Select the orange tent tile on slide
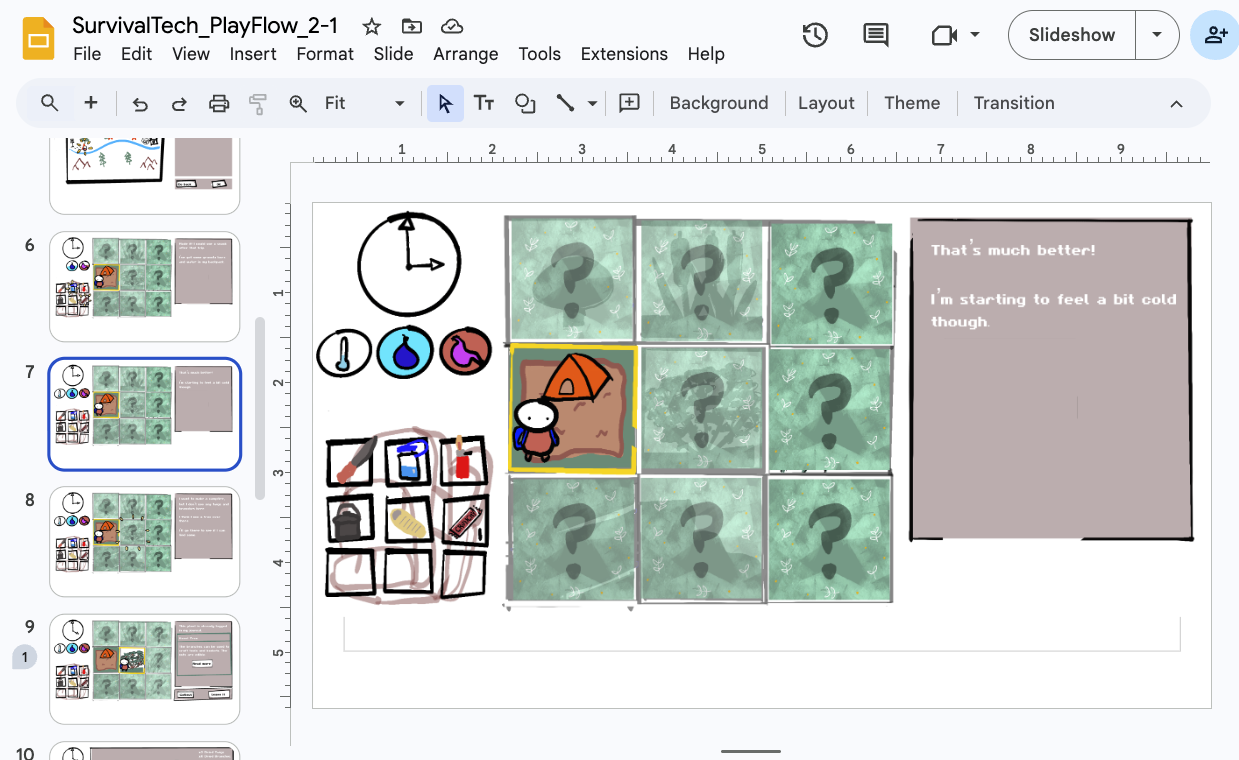Viewport: 1239px width, 760px height. (x=572, y=408)
